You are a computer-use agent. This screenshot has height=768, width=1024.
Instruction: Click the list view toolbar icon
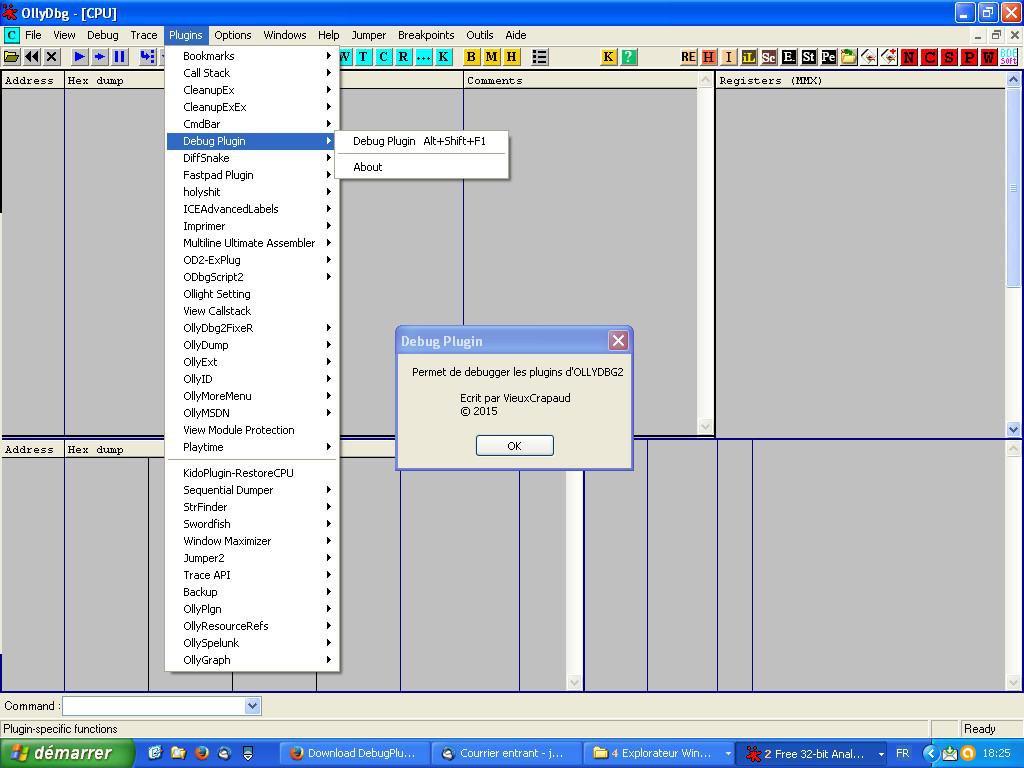coord(539,57)
